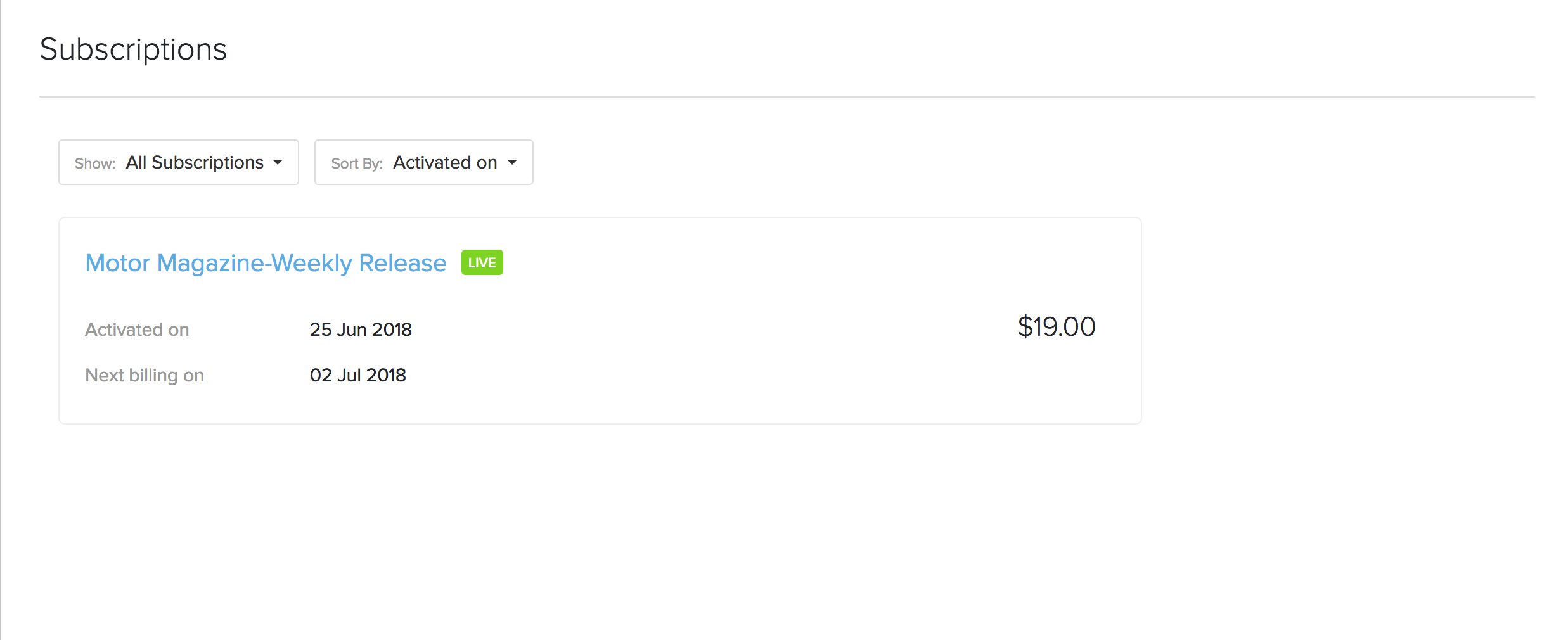This screenshot has height=640, width=1568.
Task: Open the Show All Subscriptions dropdown
Action: (178, 162)
